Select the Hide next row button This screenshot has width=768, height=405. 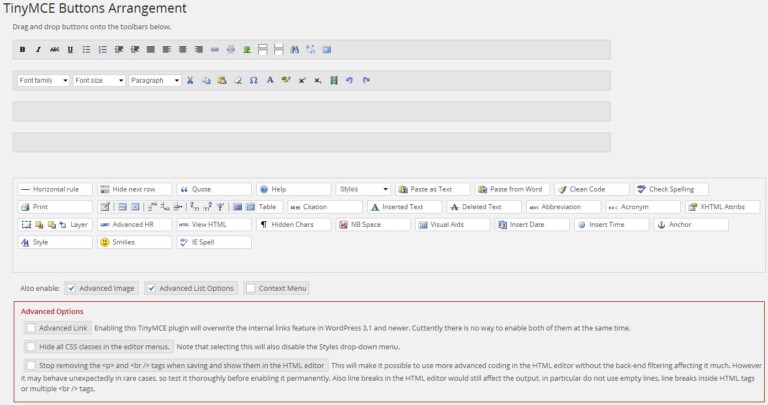(x=135, y=189)
